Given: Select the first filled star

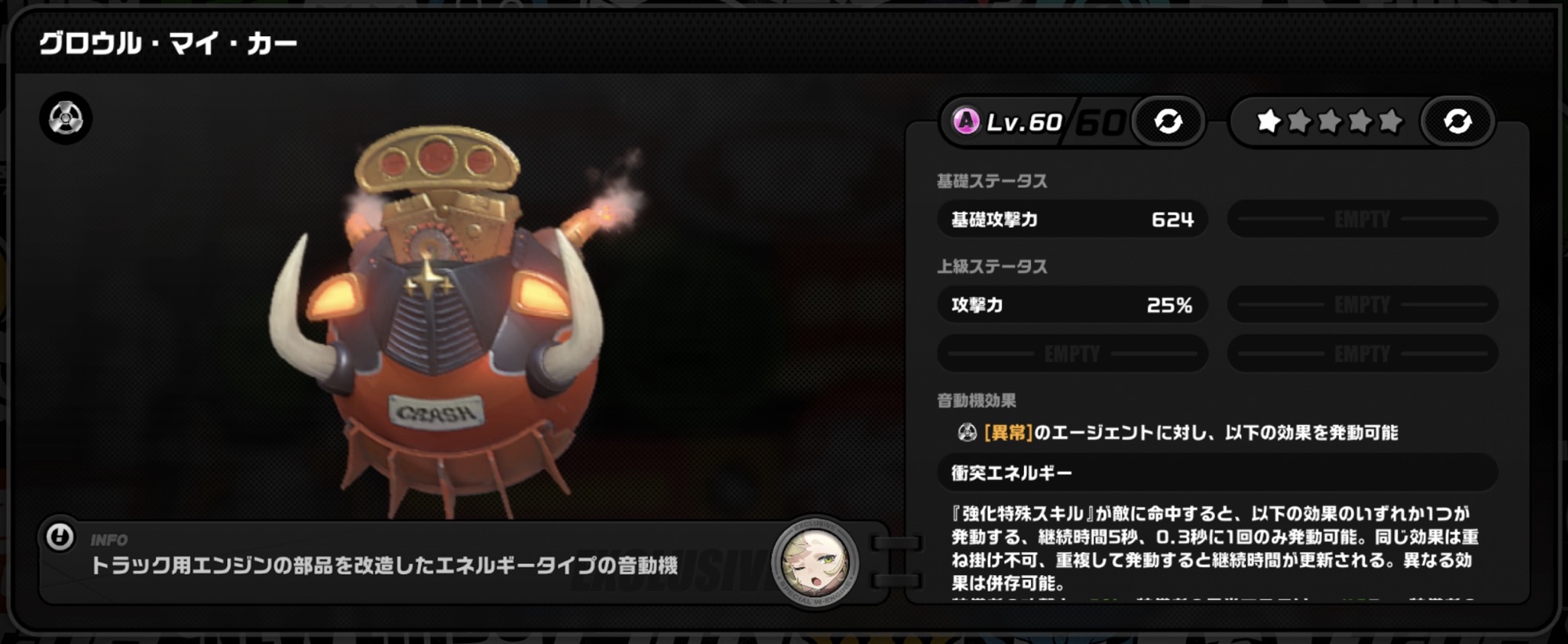Looking at the screenshot, I should [x=1269, y=121].
